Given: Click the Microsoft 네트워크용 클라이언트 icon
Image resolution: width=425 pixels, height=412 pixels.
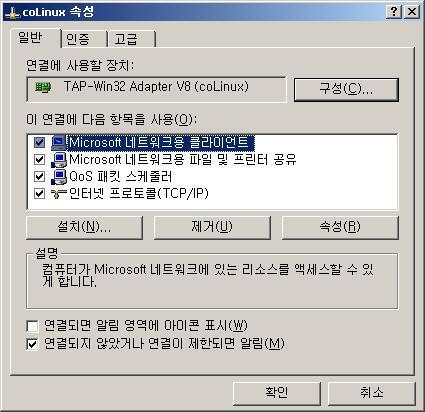Looking at the screenshot, I should tap(59, 143).
